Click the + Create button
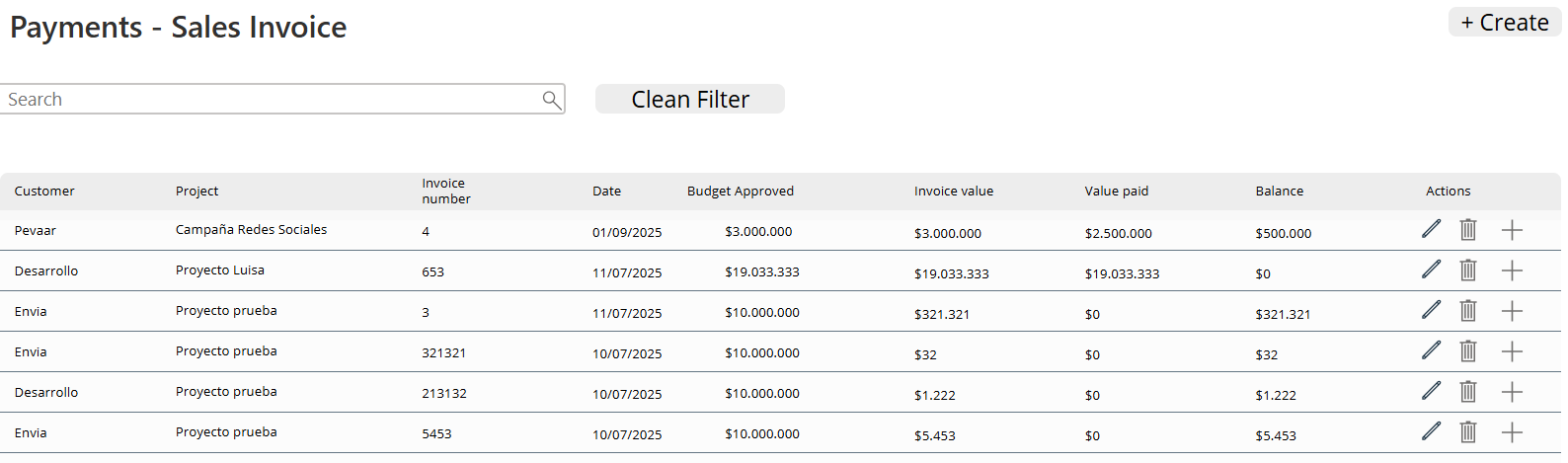The width and height of the screenshot is (1568, 463). click(x=1504, y=23)
